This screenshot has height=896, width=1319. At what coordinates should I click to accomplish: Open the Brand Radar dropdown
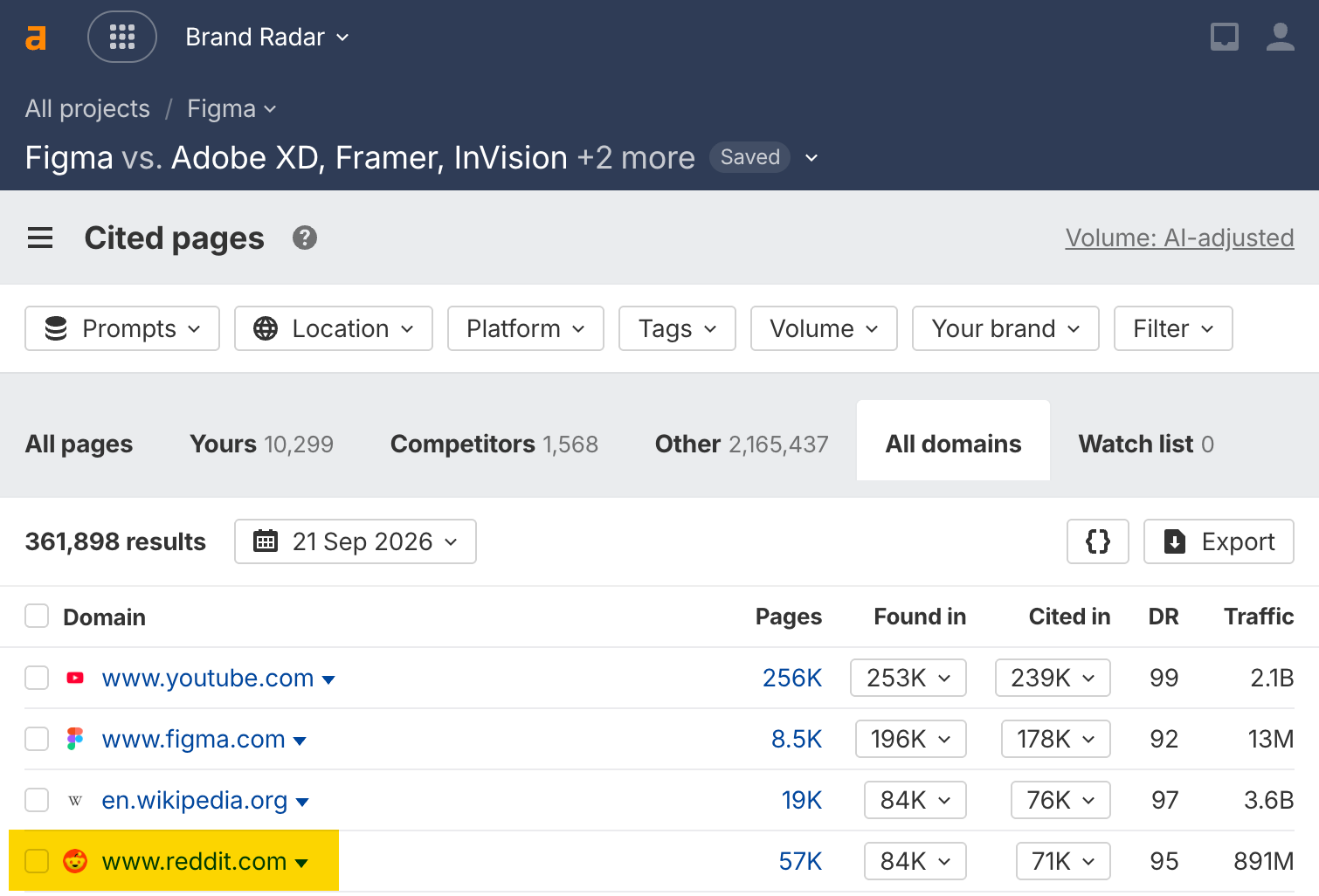267,37
